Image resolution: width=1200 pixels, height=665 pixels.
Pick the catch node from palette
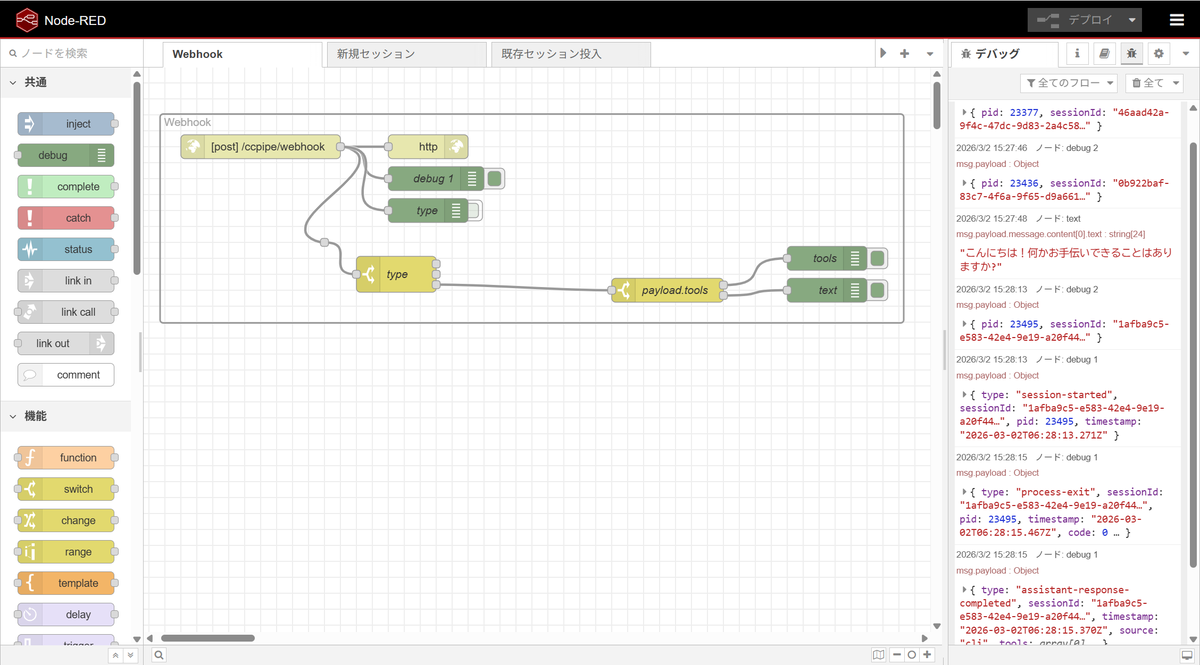[66, 218]
